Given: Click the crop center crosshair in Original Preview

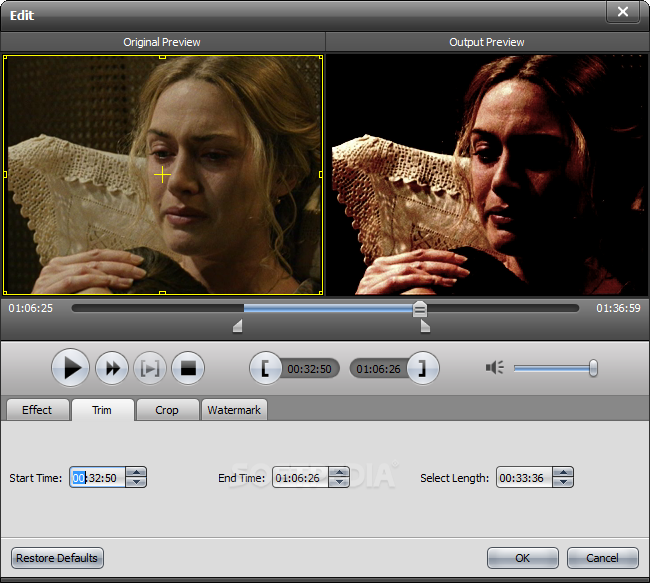Looking at the screenshot, I should (162, 175).
